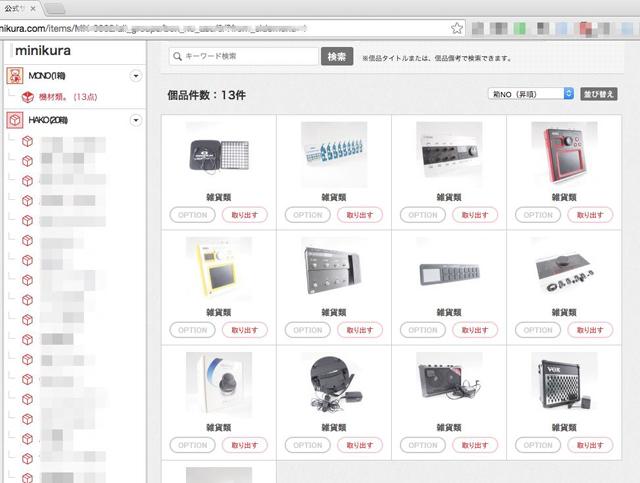
Task: Open the small amp with cables thumbnail
Action: [449, 385]
